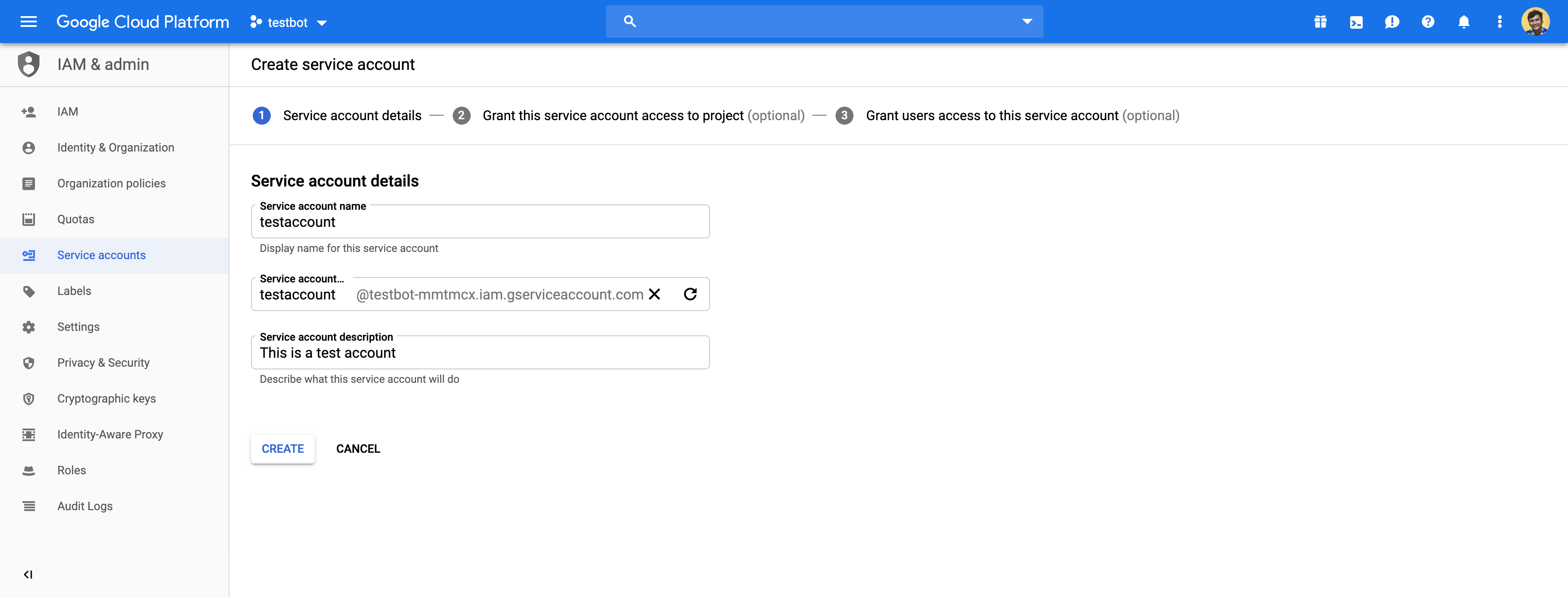
Task: Open the Help menu question mark
Action: click(x=1428, y=22)
